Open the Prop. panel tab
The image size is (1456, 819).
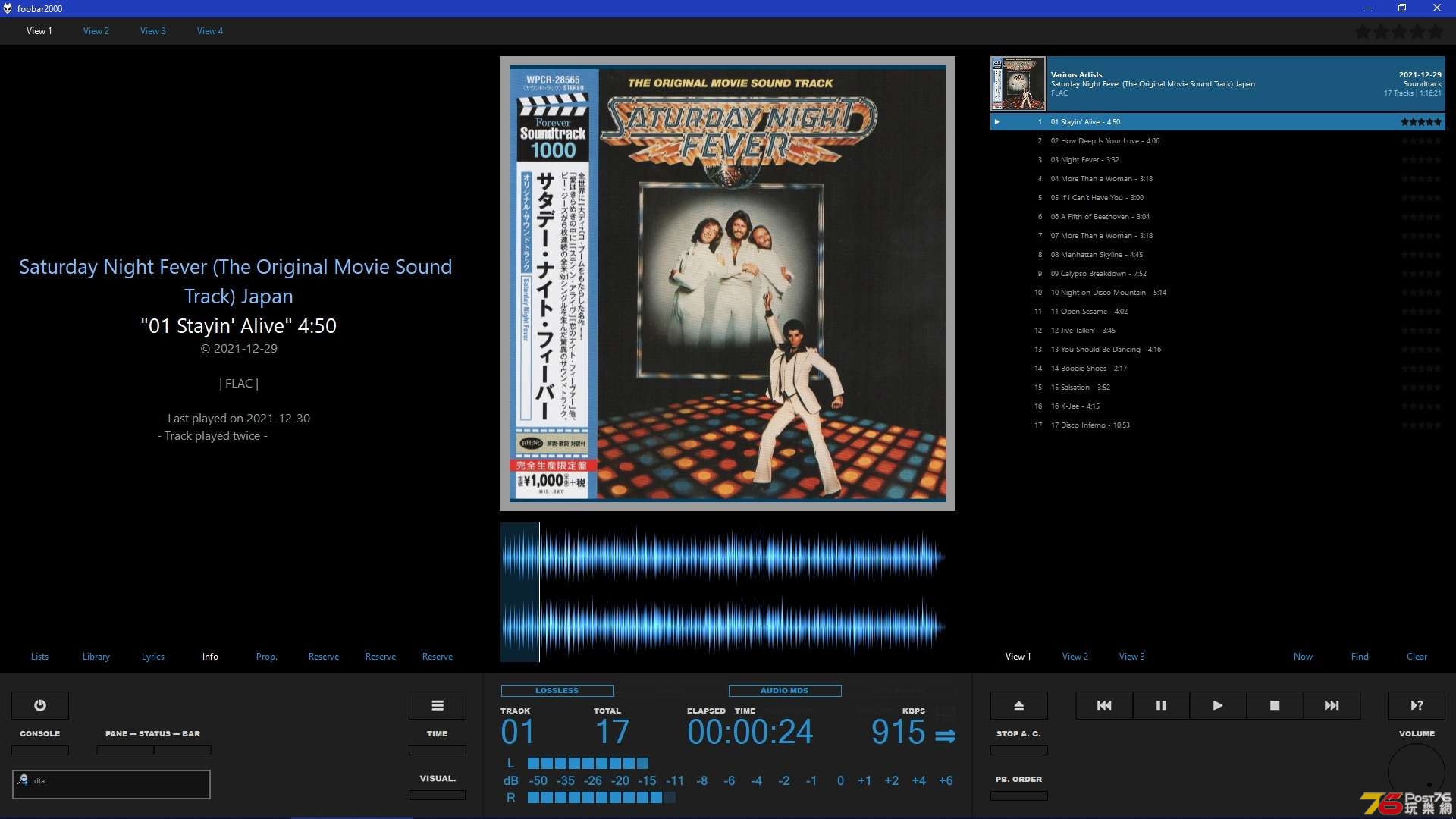click(x=267, y=657)
